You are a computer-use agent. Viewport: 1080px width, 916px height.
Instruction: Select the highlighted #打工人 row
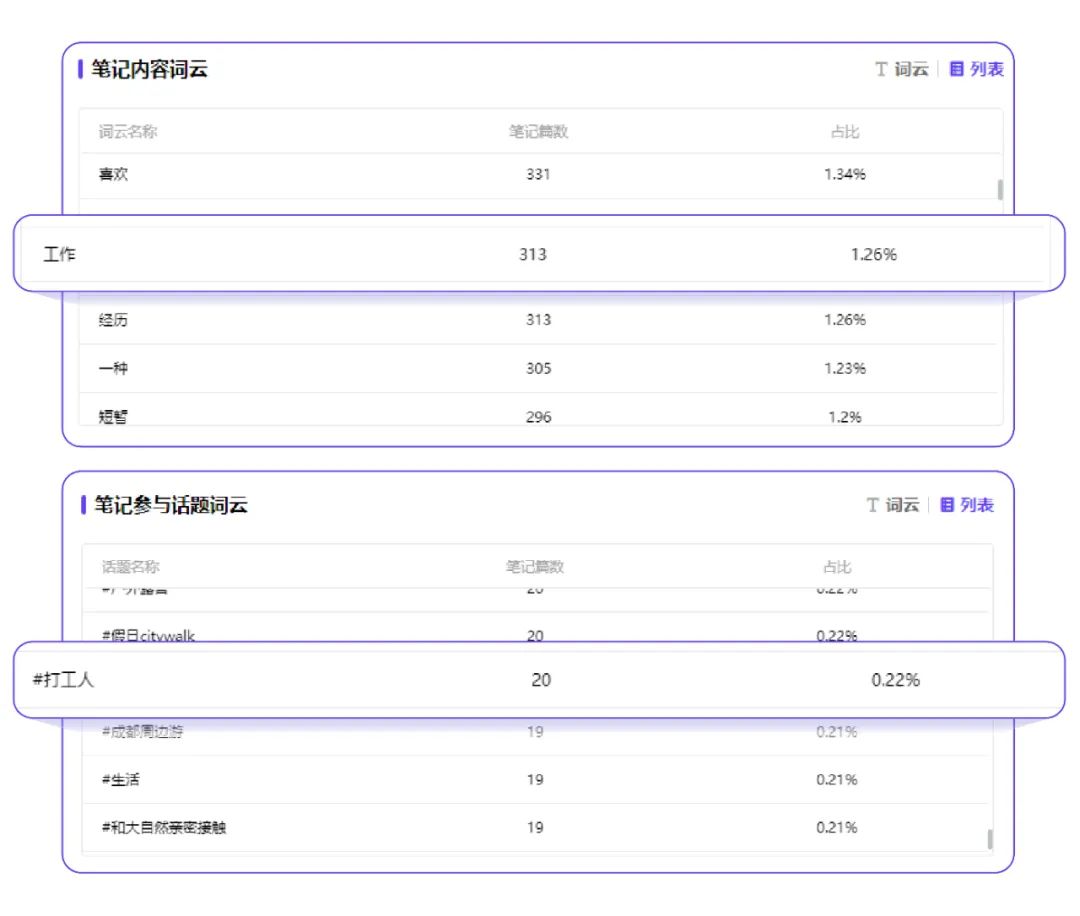539,680
